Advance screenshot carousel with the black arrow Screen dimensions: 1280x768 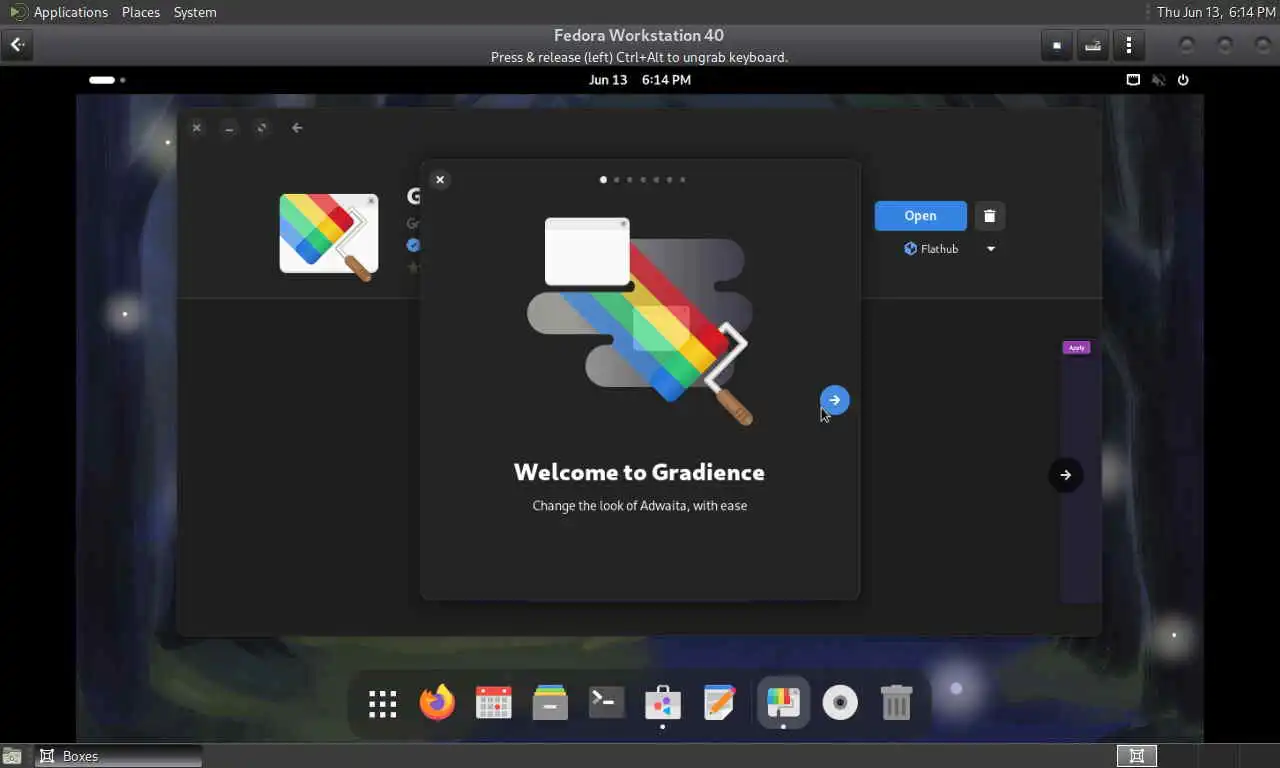[1065, 475]
